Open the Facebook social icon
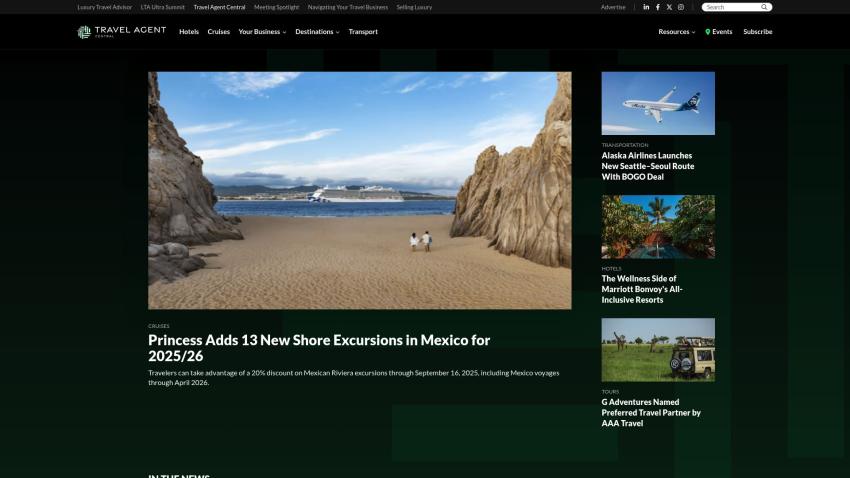The width and height of the screenshot is (850, 478). [658, 7]
